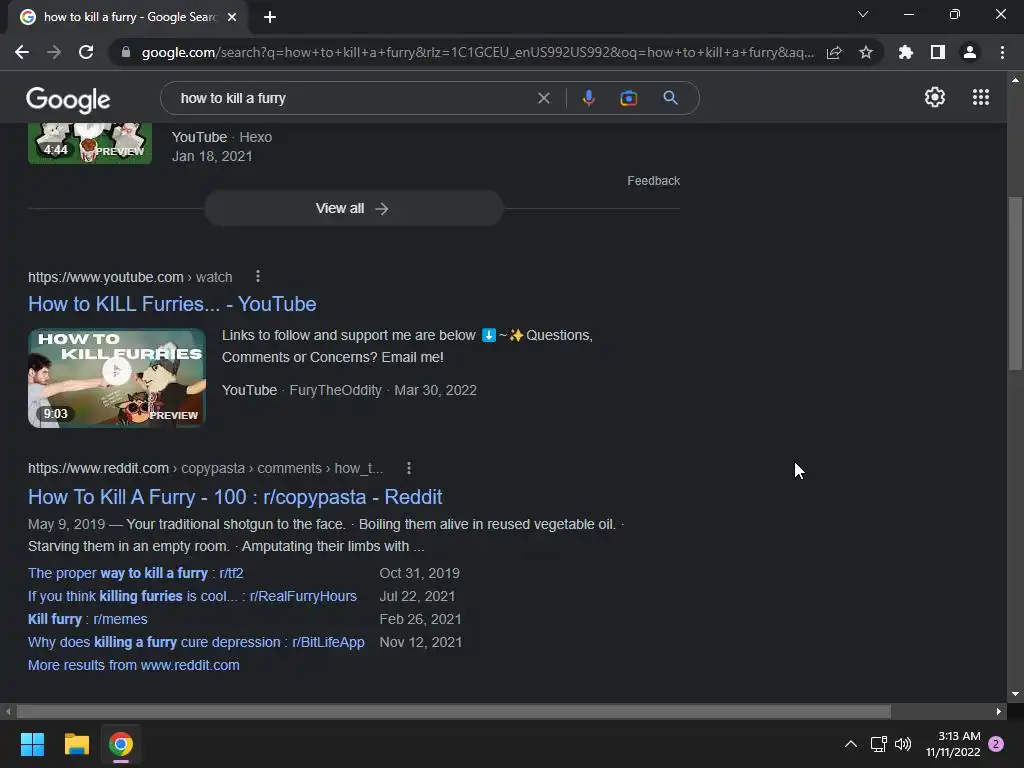Open the 'About this result' menu for the YouTube result
The image size is (1024, 768).
(x=258, y=276)
